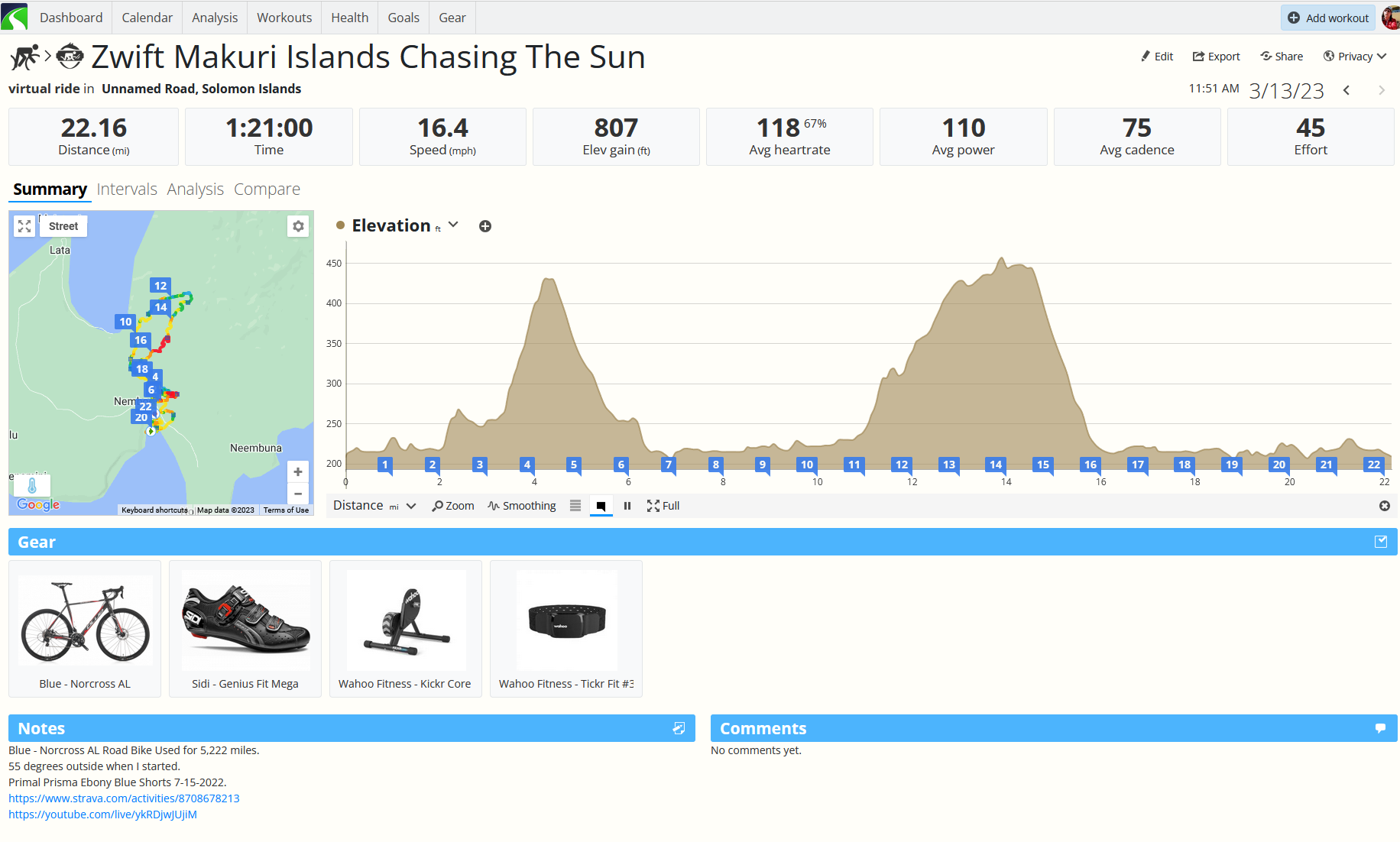Viewport: 1400px width, 842px height.
Task: Close the chart toolbar with the X icon
Action: pyautogui.click(x=1384, y=506)
